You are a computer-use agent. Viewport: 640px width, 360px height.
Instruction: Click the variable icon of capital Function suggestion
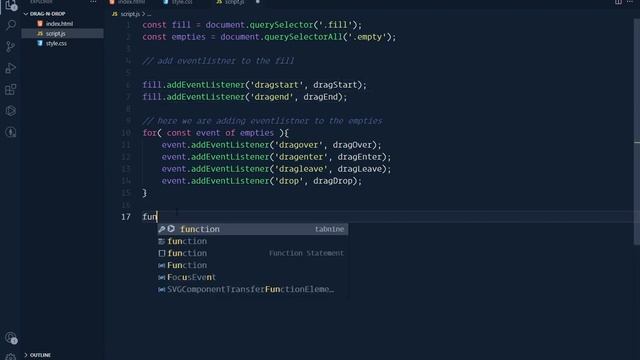(x=162, y=265)
